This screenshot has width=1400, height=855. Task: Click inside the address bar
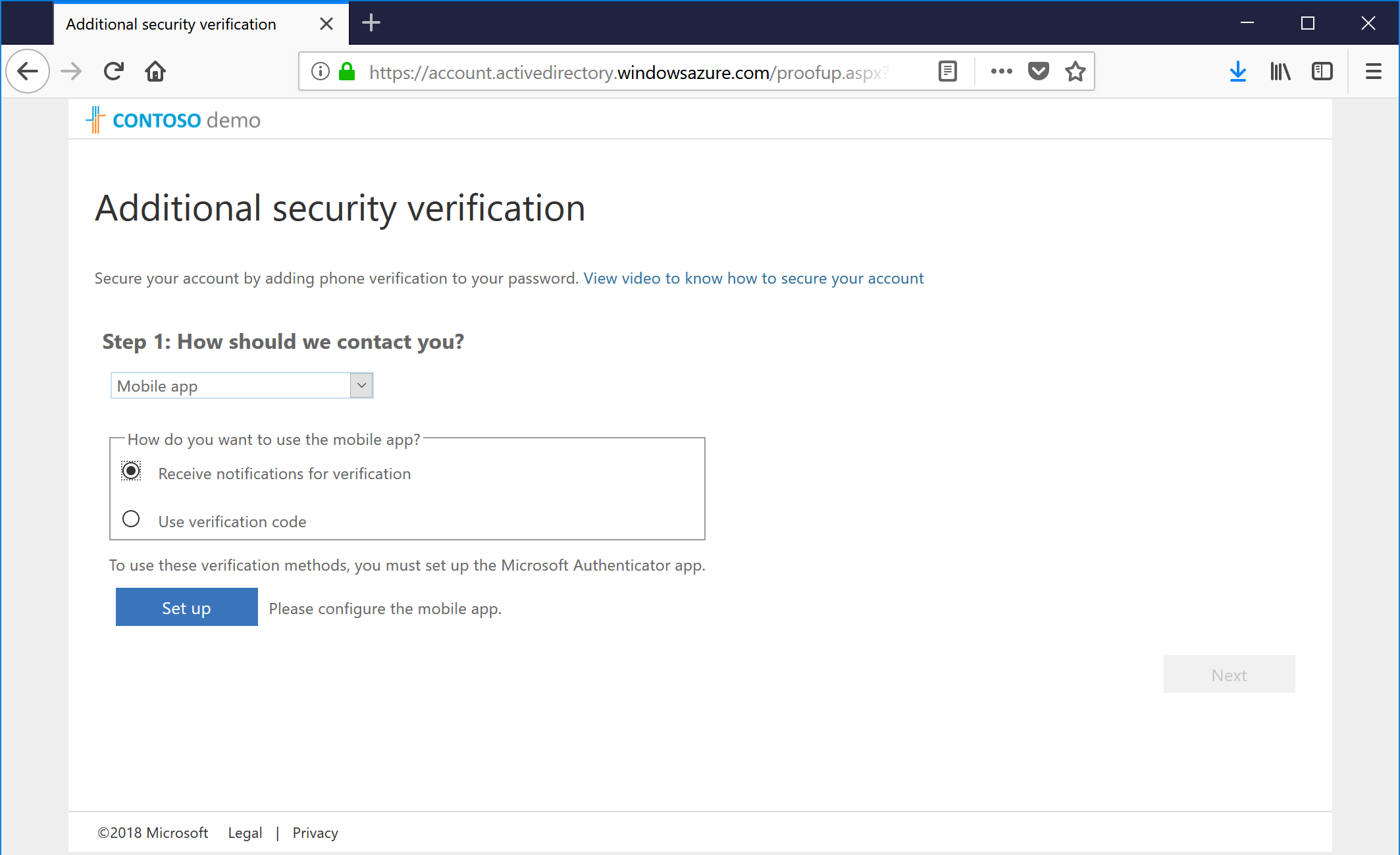point(625,71)
